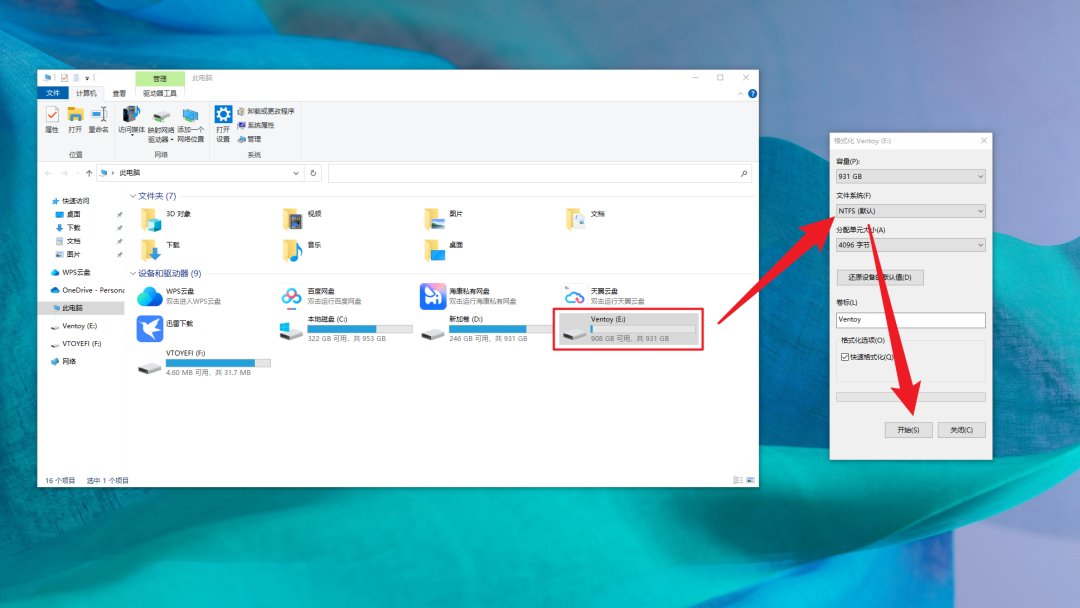Select the 视频 folder
This screenshot has width=1080, height=608.
[302, 219]
